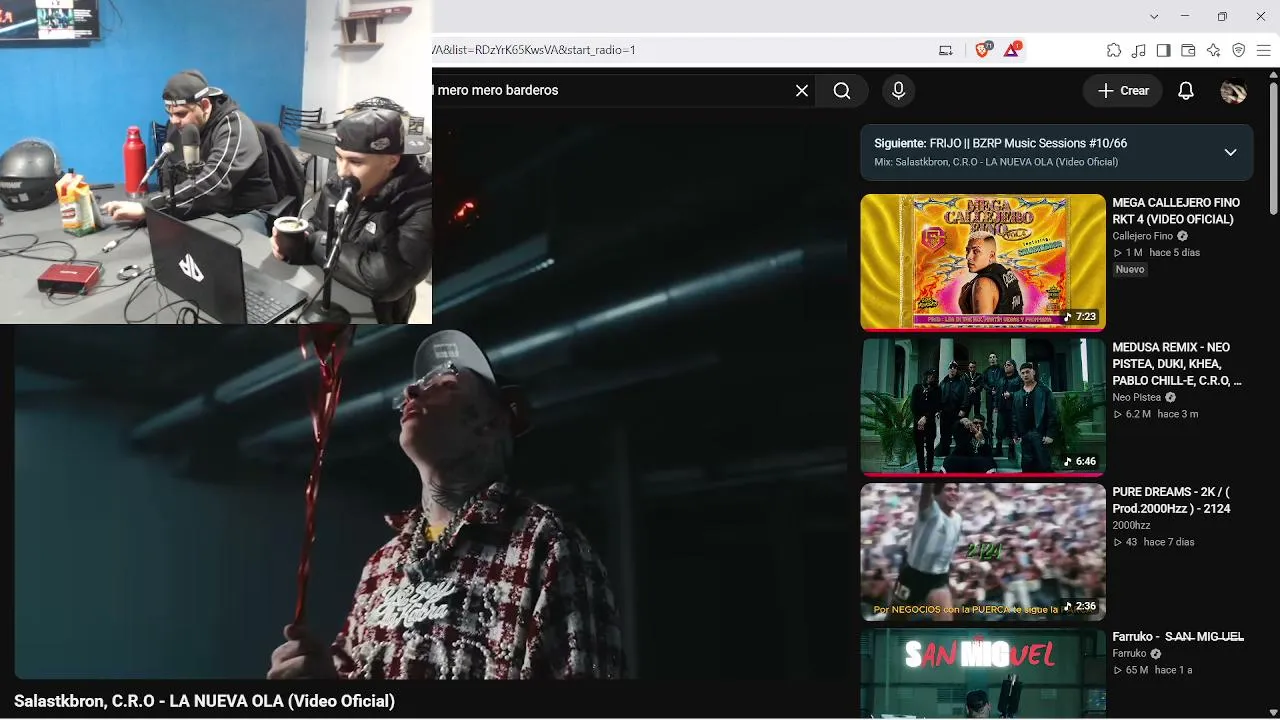
Task: Click the MEGA CALLEJERO FINO RKT 4 title
Action: coord(1176,211)
